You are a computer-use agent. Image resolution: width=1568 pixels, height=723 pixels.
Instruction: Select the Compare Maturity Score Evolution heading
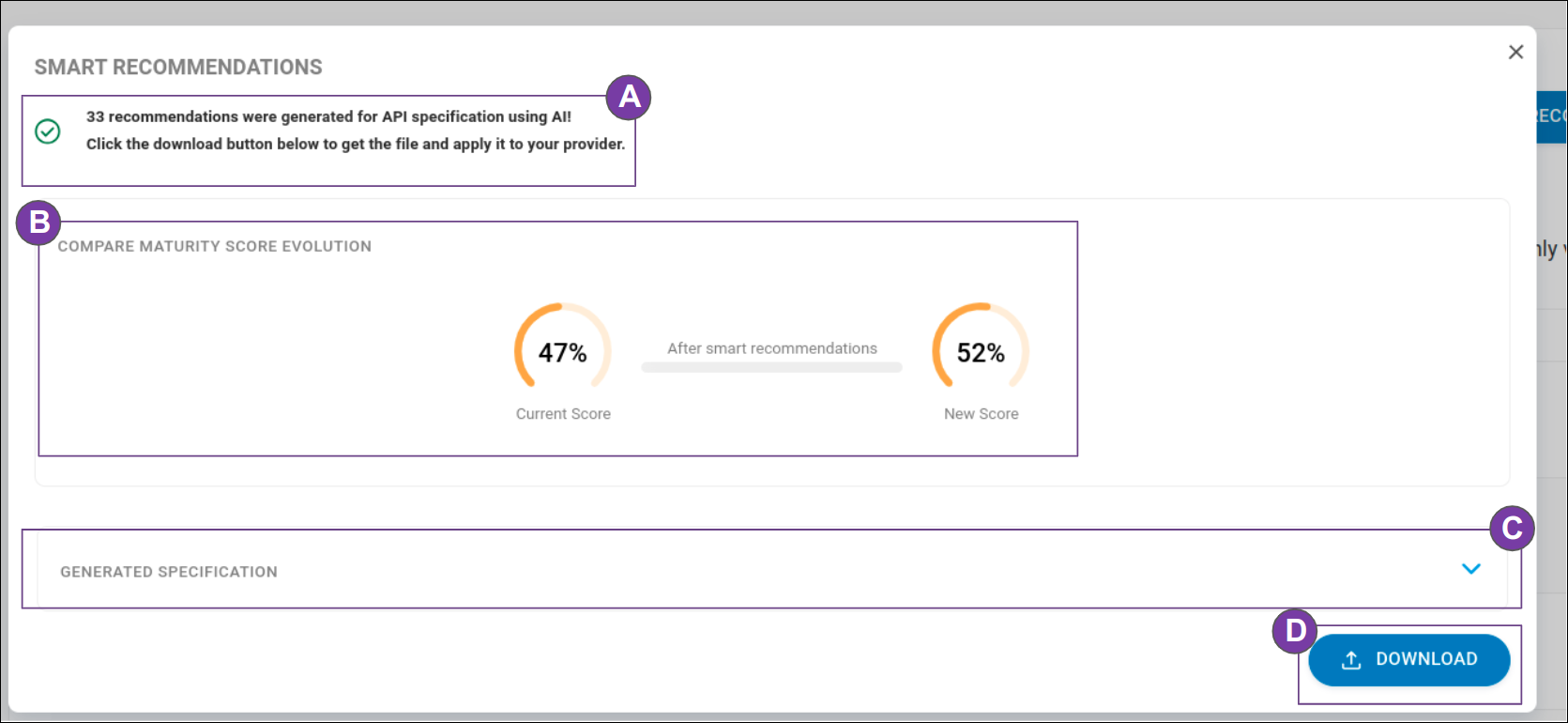pos(215,246)
